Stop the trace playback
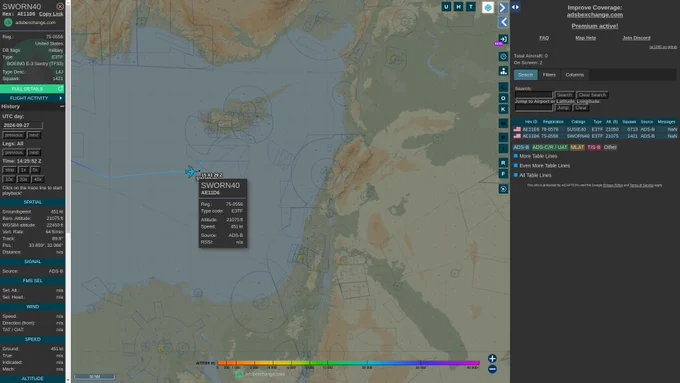This screenshot has height=383, width=680. click(10, 170)
